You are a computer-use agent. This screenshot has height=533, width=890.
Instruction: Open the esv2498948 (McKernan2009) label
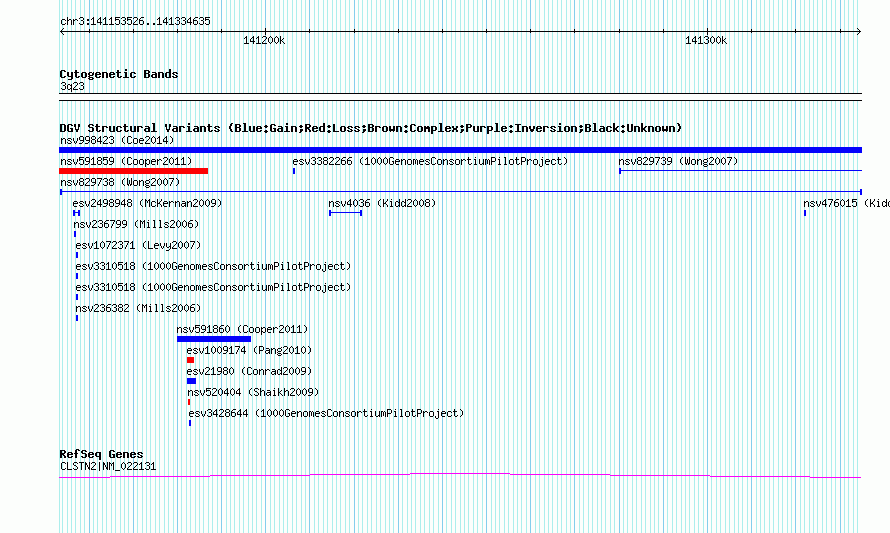tap(148, 203)
